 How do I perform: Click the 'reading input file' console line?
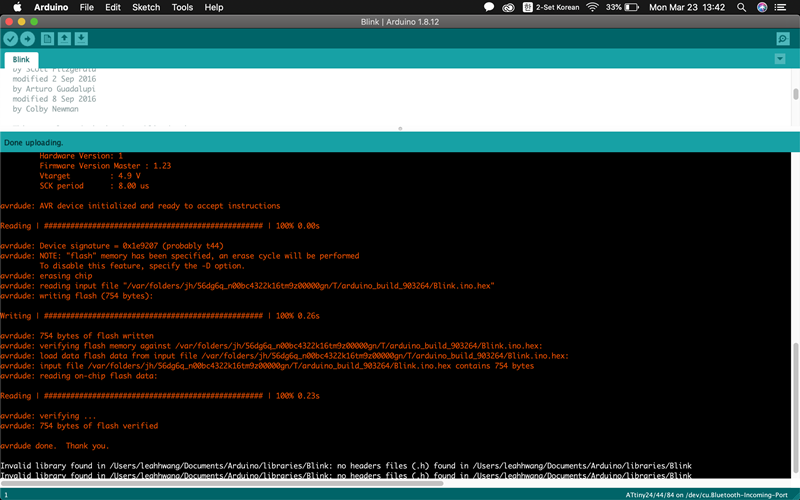coord(247,286)
